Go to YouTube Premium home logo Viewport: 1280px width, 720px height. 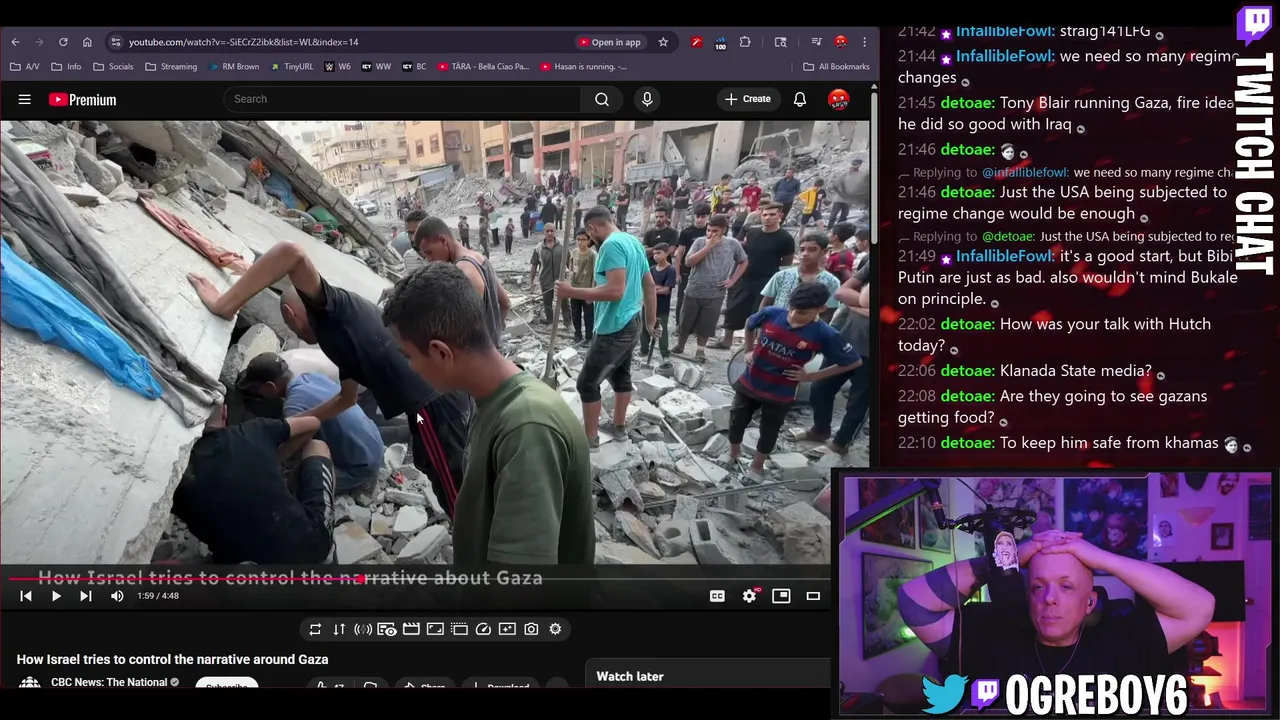pos(82,99)
